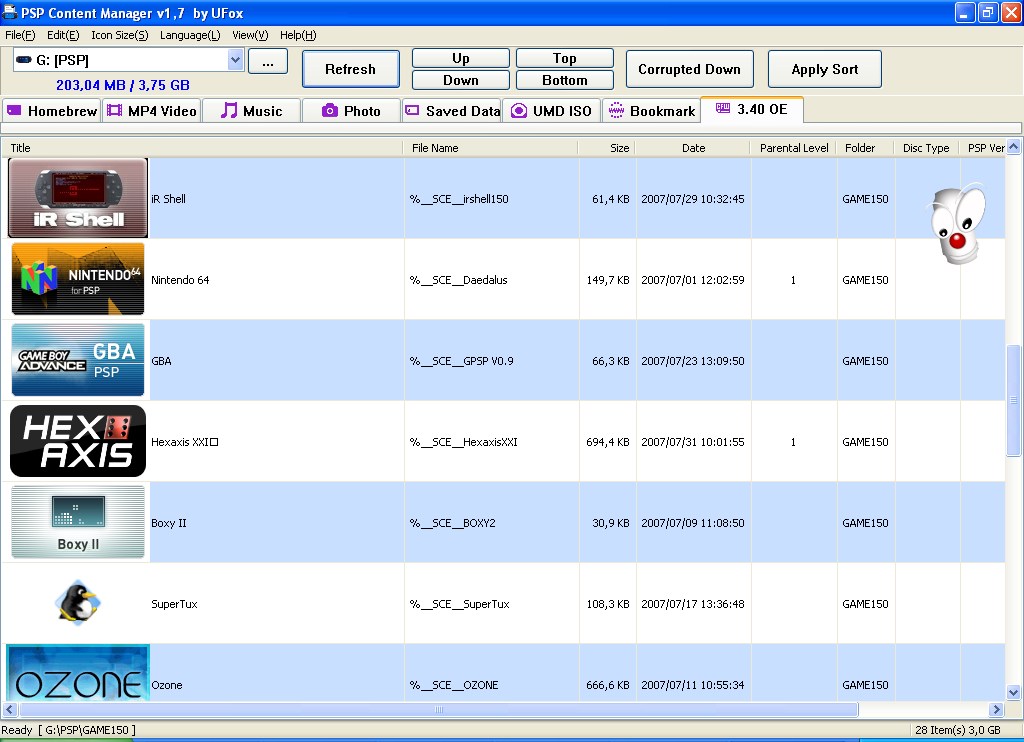Open the Bookmark tab

pos(652,110)
